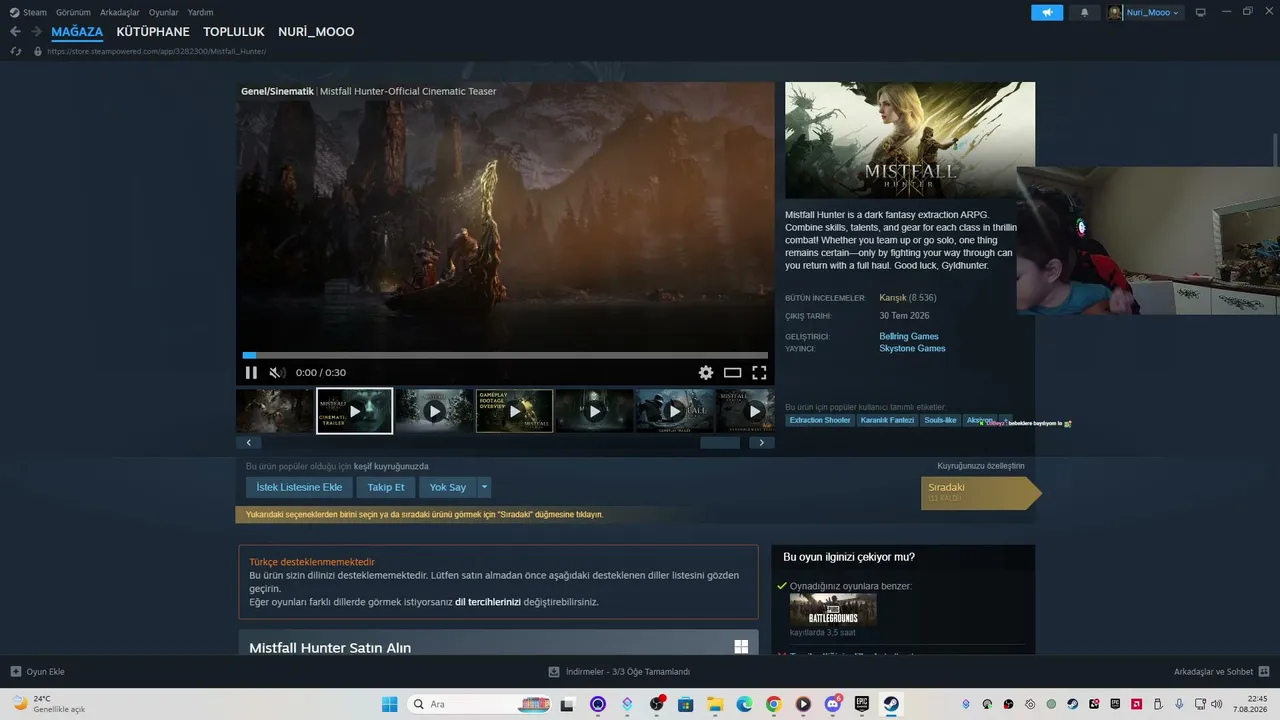
Task: Toggle theater mode in the video player
Action: click(733, 373)
